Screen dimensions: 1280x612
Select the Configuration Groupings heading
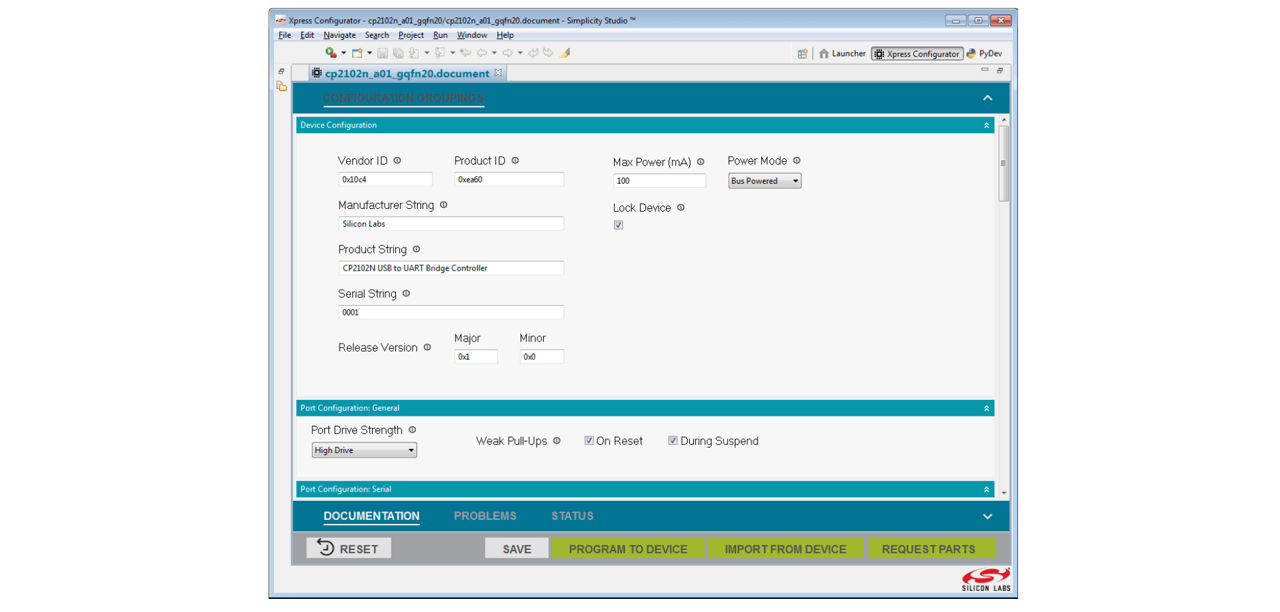(404, 98)
